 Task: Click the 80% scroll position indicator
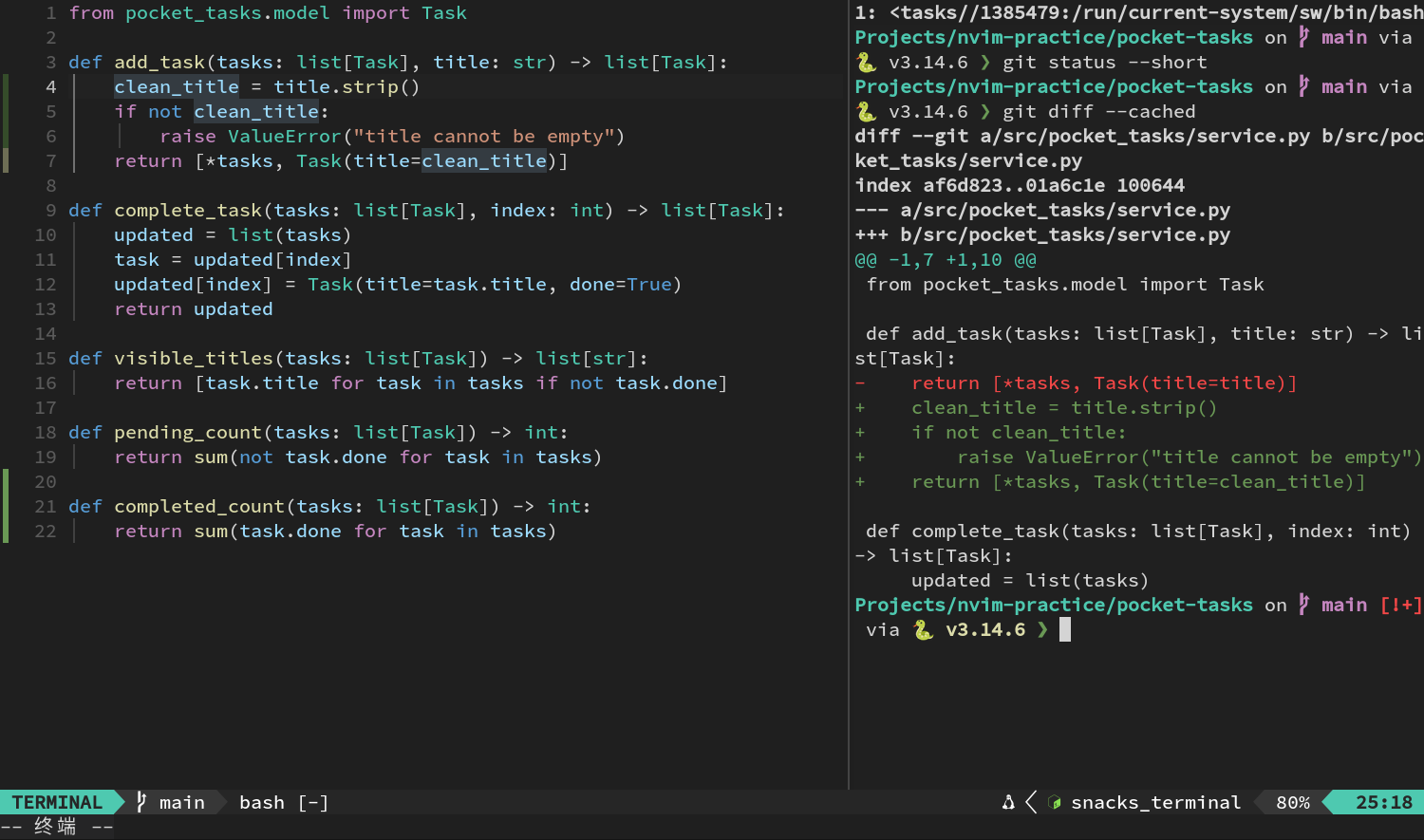point(1293,803)
